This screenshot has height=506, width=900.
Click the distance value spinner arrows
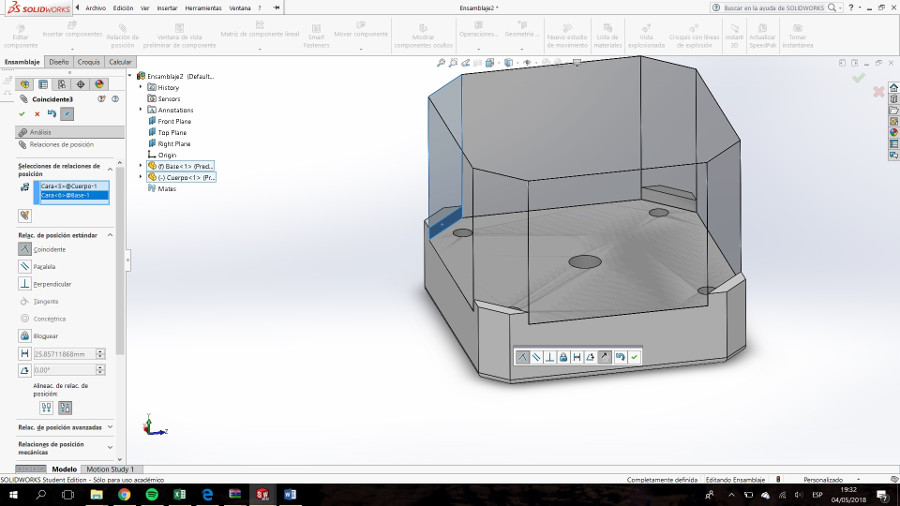tap(100, 354)
